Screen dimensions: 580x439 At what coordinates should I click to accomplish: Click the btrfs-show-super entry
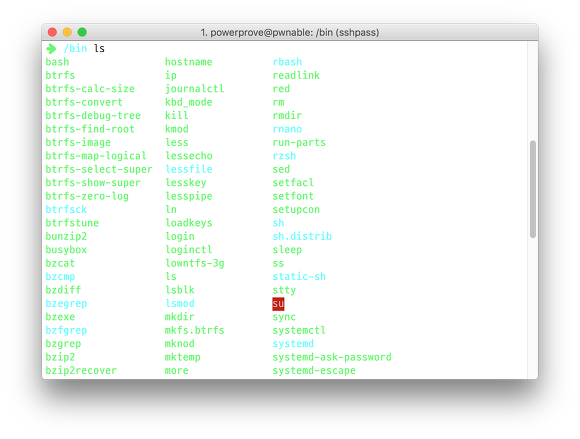[x=93, y=183]
